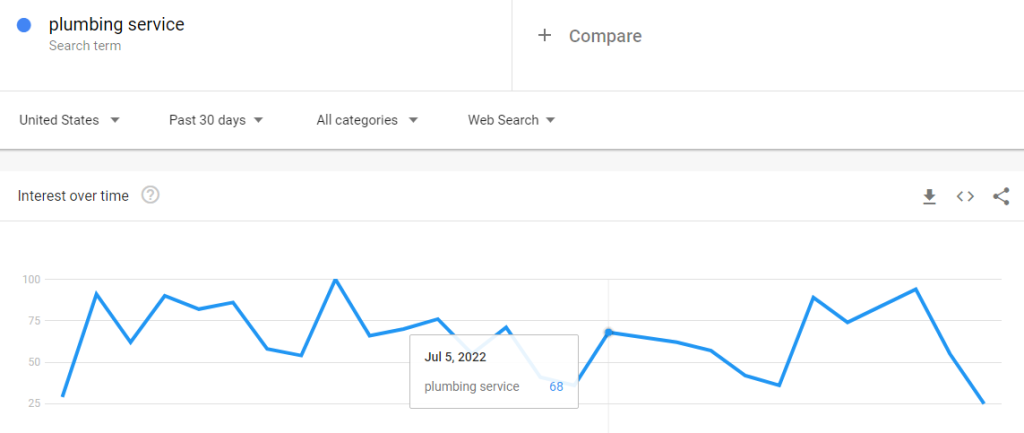Click the first point of the line
Screen dimensions: 1024x433
62,396
